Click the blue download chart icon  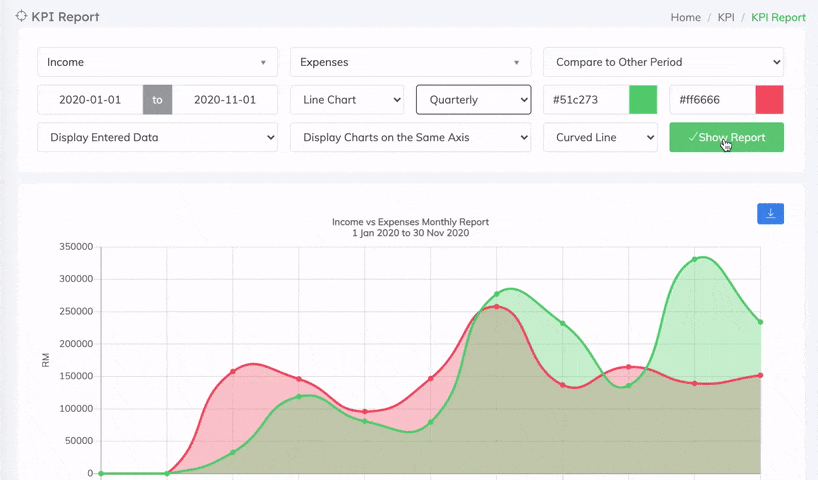(x=770, y=213)
